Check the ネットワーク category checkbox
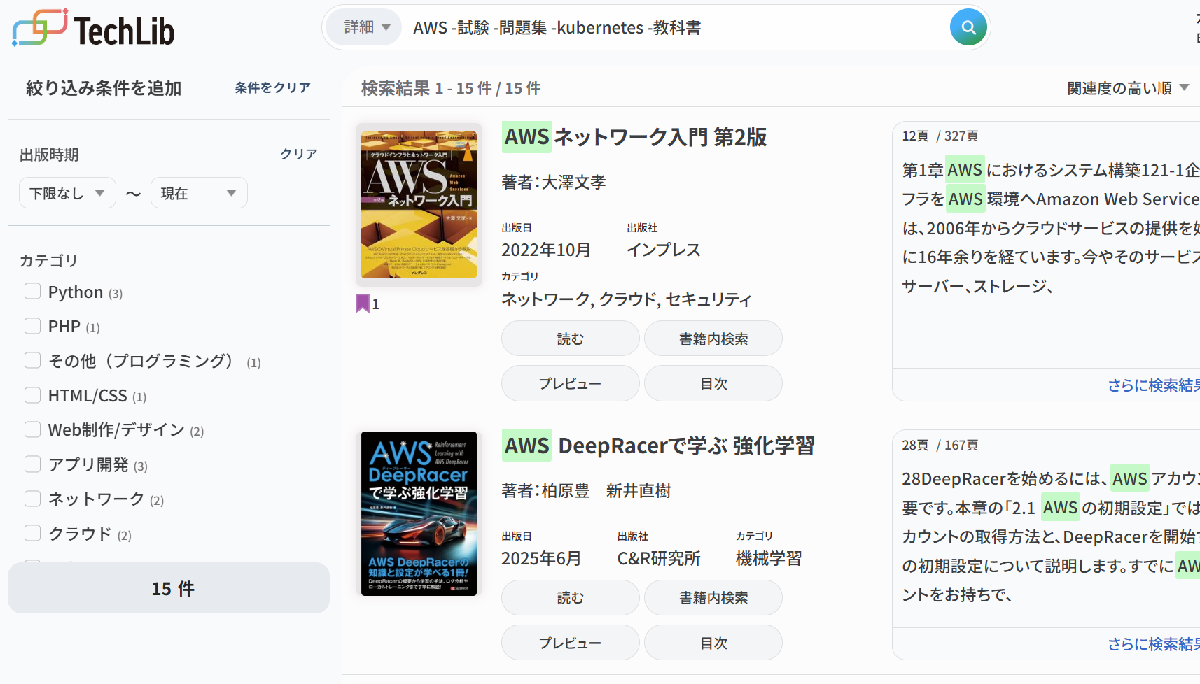1200x684 pixels. point(33,498)
